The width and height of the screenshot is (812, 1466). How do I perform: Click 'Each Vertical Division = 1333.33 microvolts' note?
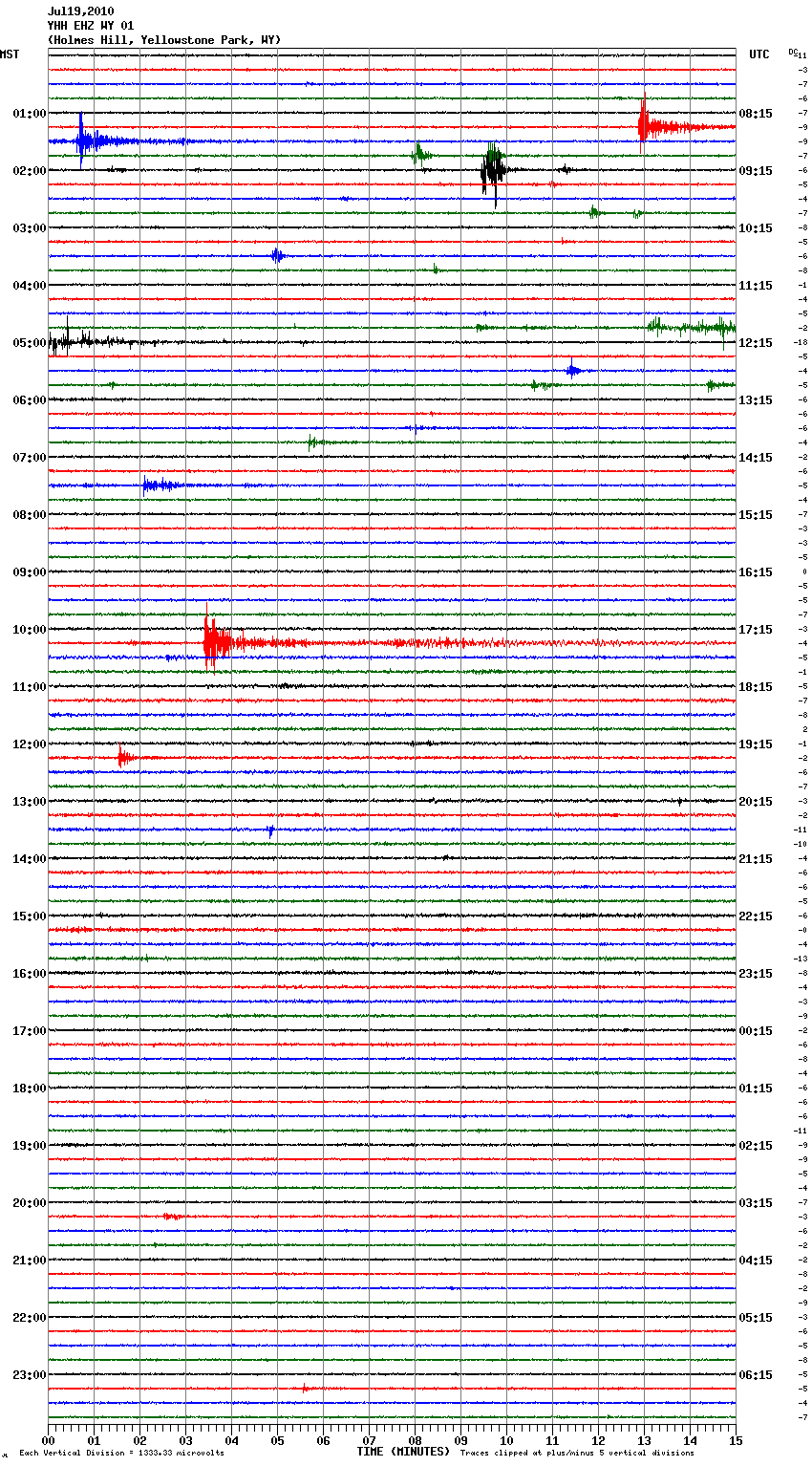point(121,1453)
